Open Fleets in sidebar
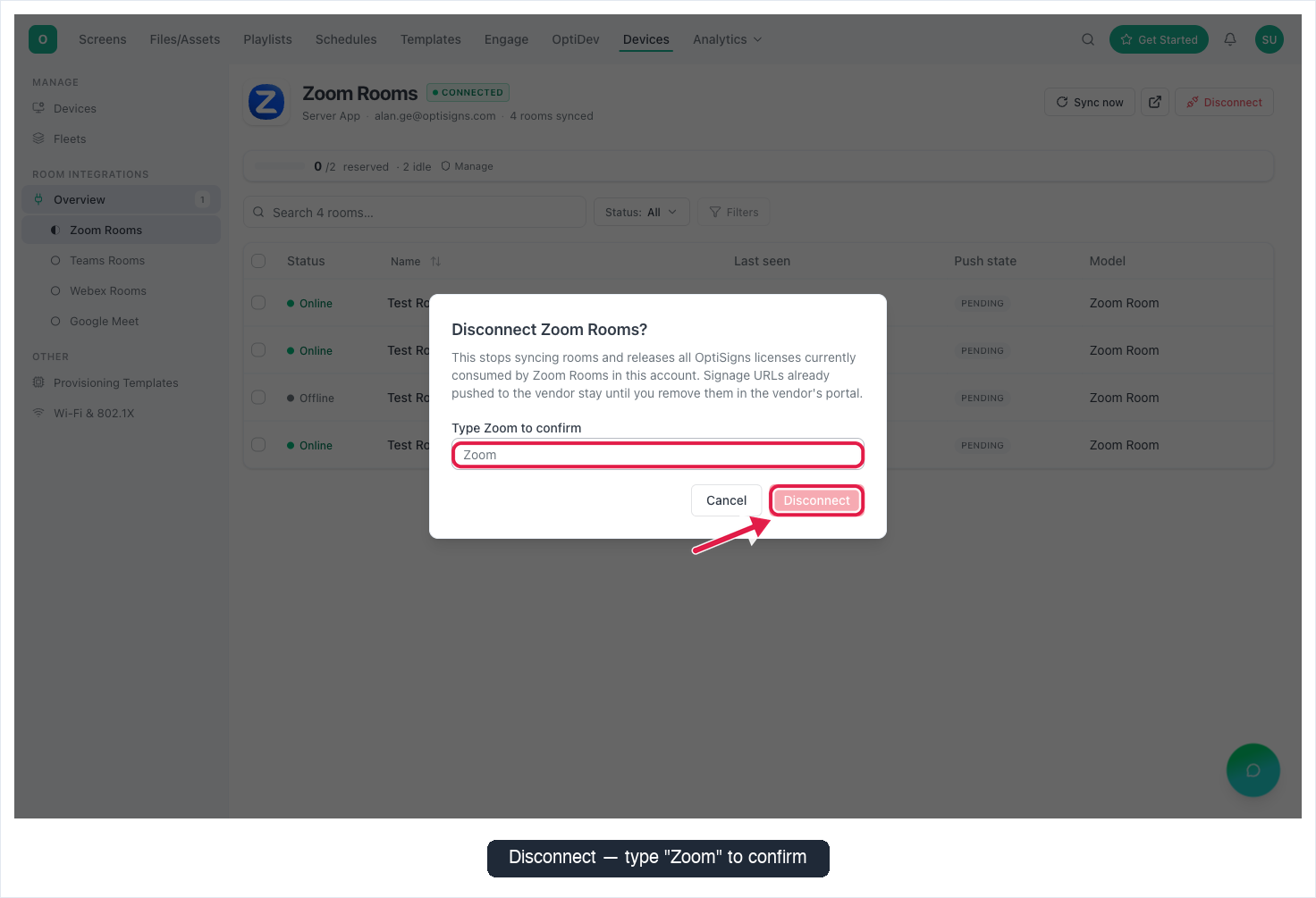 click(121, 139)
